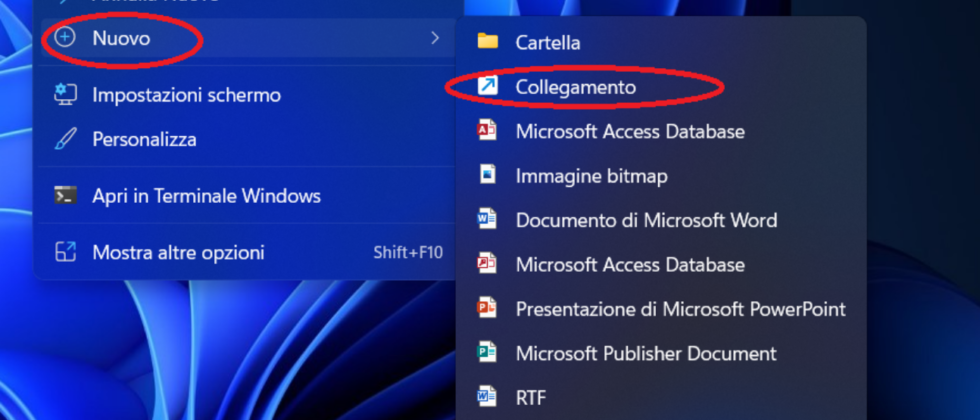The image size is (980, 420).
Task: Open Impostazioni schermo
Action: [x=186, y=95]
